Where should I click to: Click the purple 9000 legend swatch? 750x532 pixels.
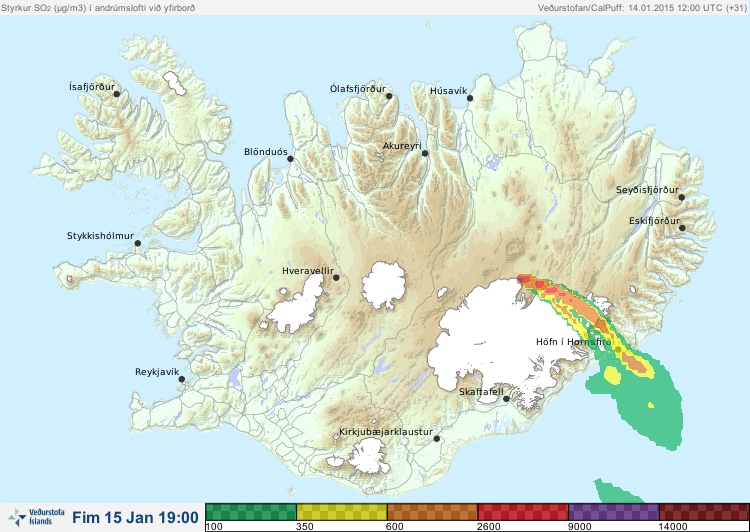pyautogui.click(x=614, y=512)
